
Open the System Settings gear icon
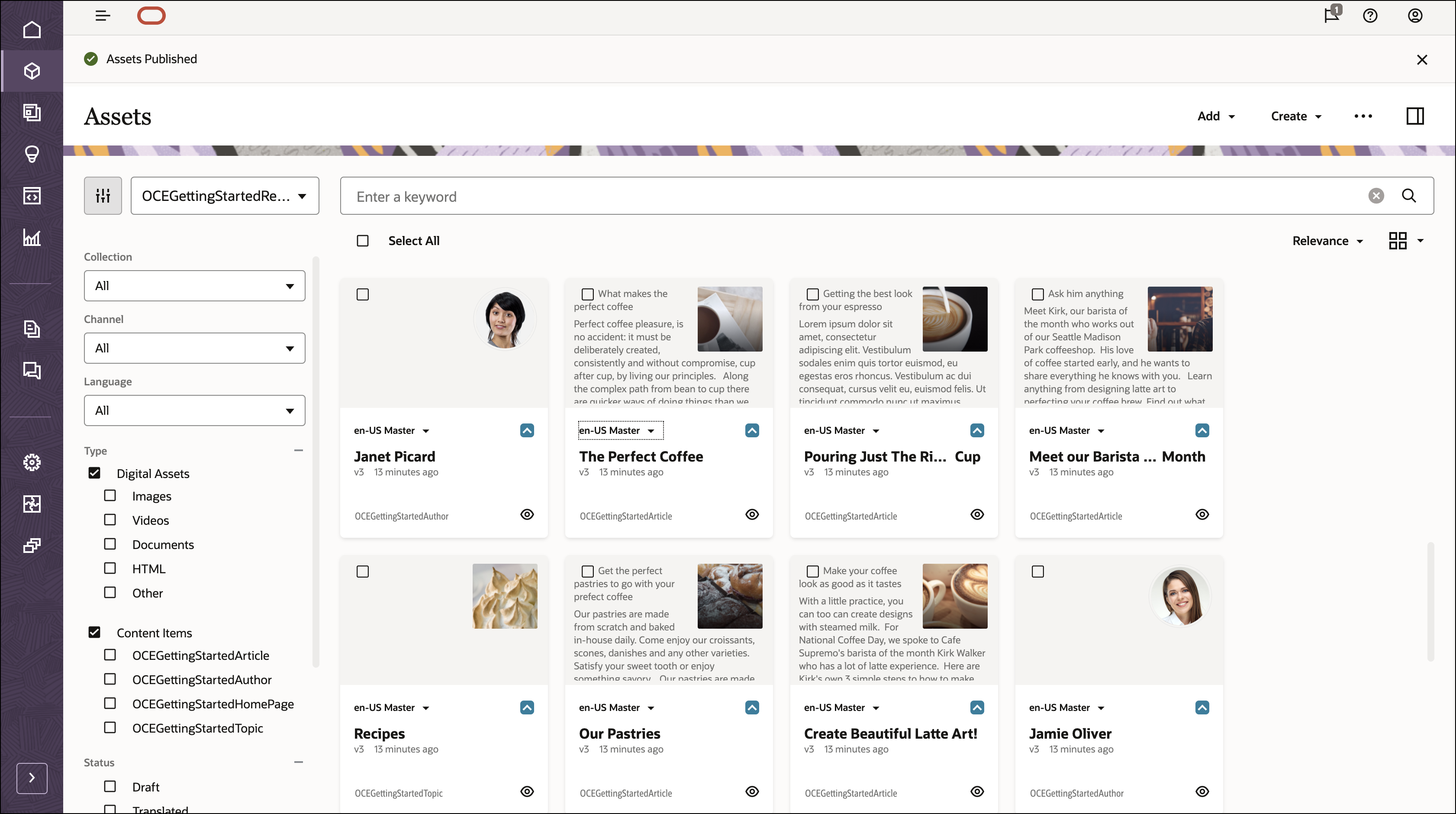click(32, 462)
